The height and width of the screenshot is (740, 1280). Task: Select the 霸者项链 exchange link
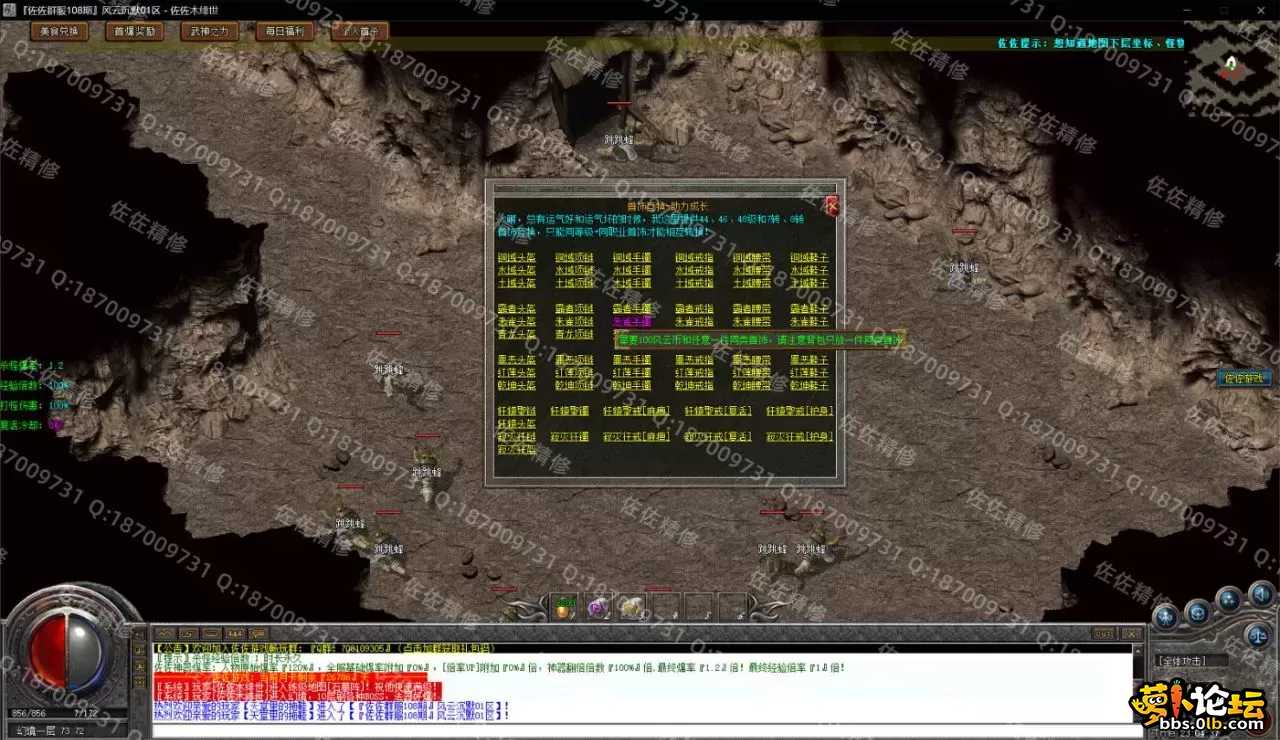click(574, 309)
